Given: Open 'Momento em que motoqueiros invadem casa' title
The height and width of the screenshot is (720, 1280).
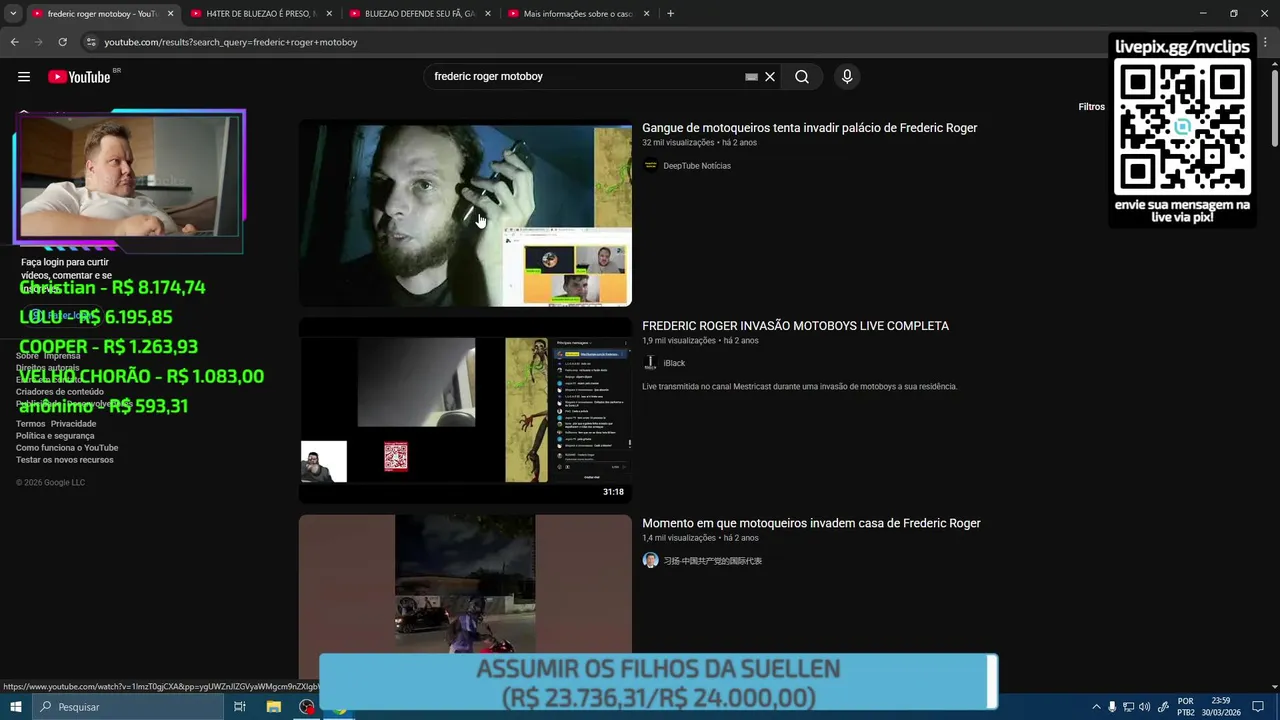Looking at the screenshot, I should point(811,523).
